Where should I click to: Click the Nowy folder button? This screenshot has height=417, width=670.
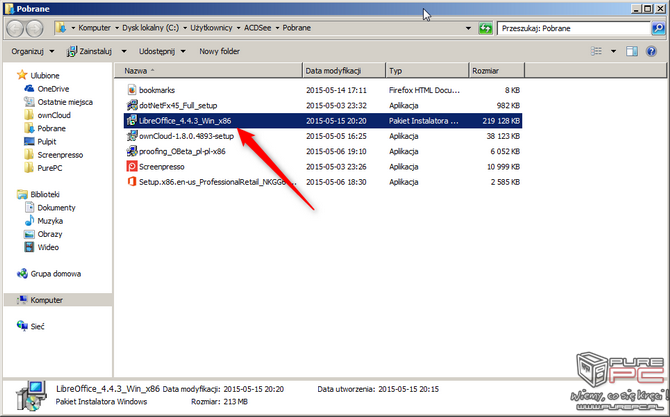click(219, 50)
